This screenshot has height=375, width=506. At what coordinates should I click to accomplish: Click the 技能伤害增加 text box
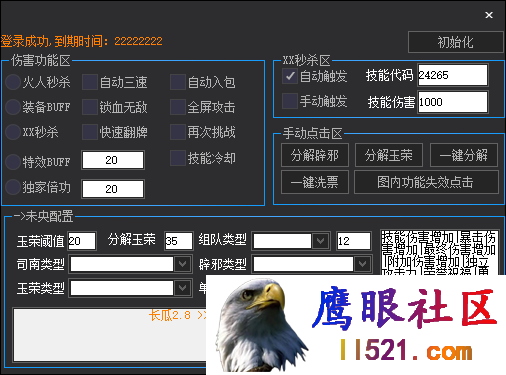(439, 253)
